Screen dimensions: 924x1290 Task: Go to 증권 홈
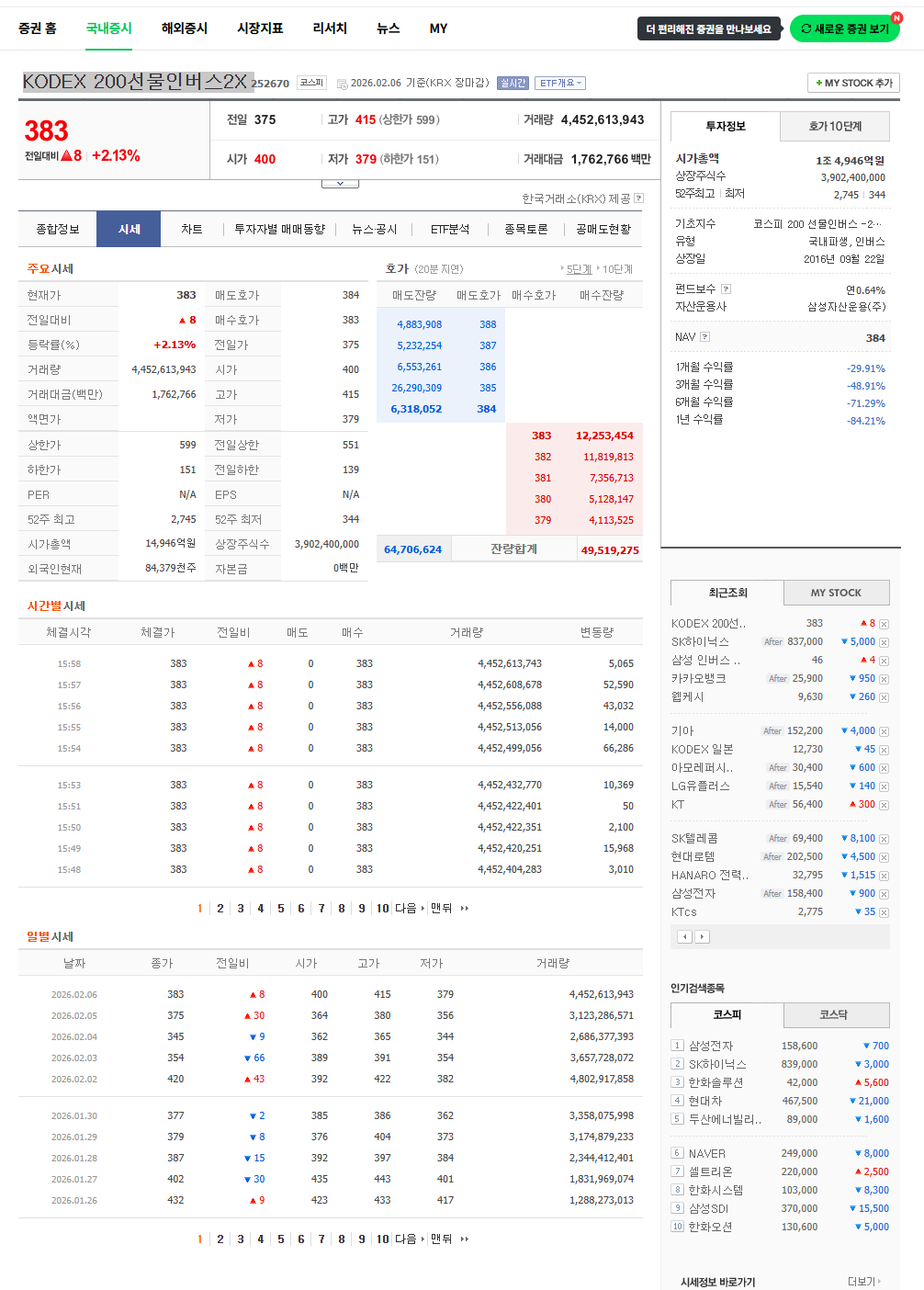coord(38,28)
